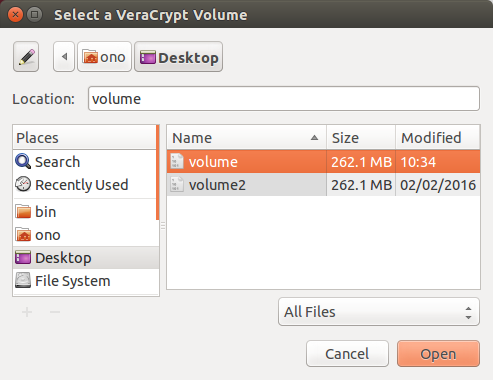493x380 pixels.
Task: Click the 262.1 MB size of volume2
Action: [361, 185]
